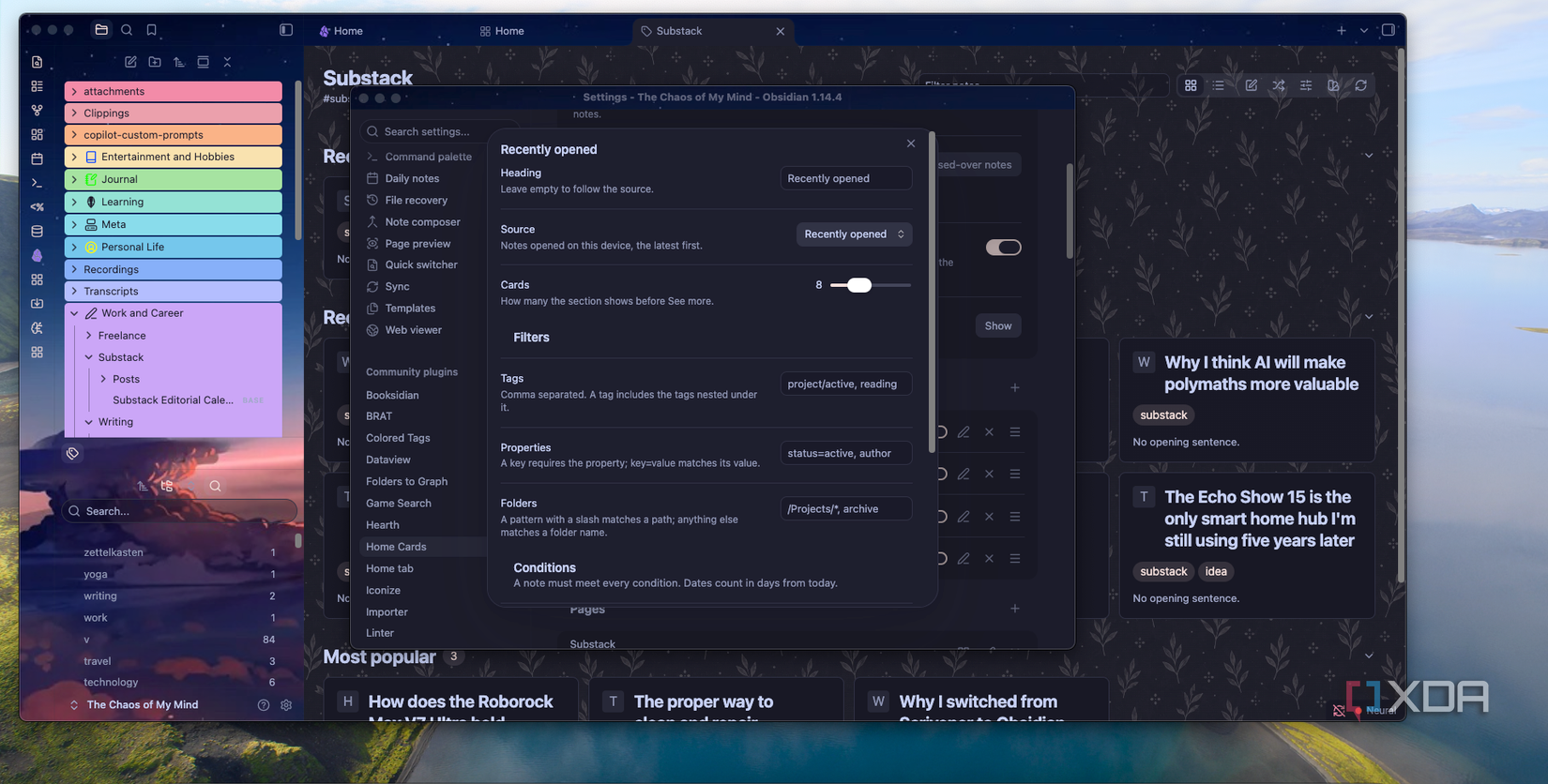Toggle the switch in the settings panel
The height and width of the screenshot is (784, 1548).
coord(1003,248)
